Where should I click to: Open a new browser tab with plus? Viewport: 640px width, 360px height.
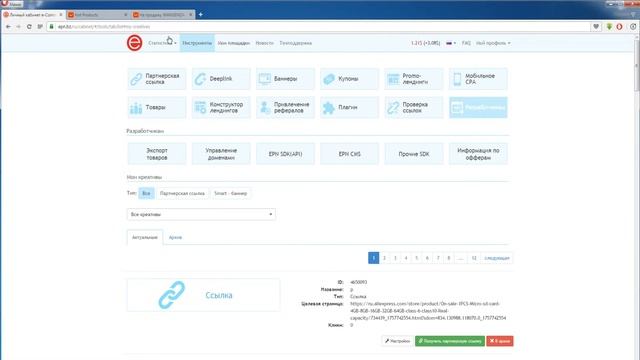click(200, 15)
